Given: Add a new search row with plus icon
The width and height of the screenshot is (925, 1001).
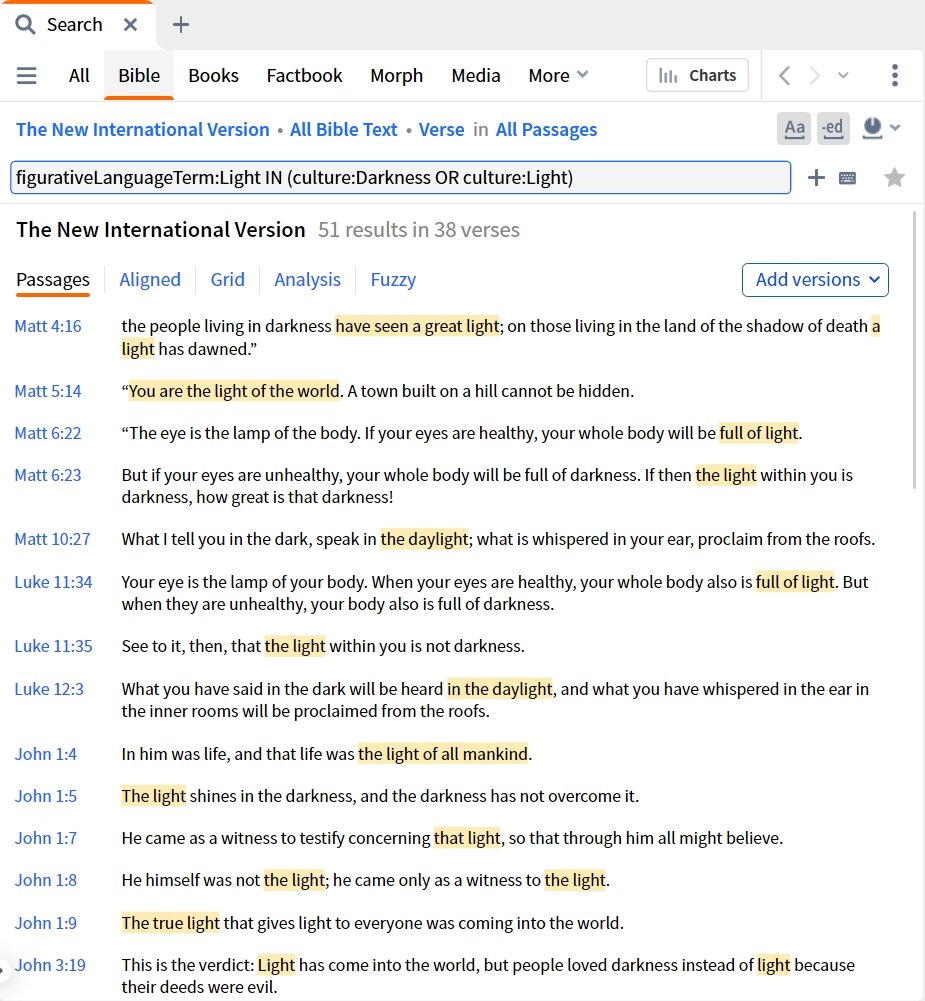Looking at the screenshot, I should point(816,177).
